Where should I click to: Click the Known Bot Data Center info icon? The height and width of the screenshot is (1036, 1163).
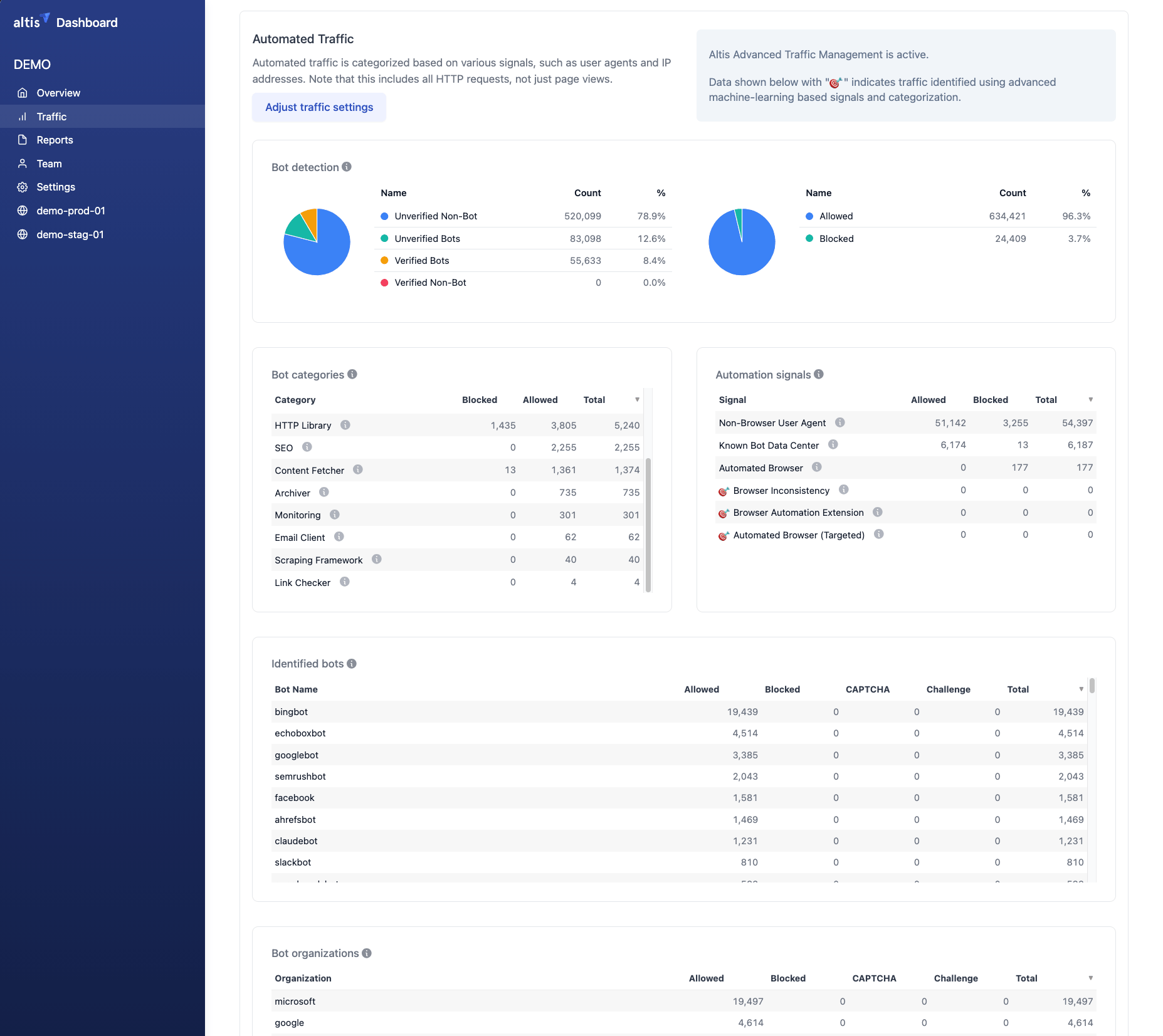pos(833,444)
